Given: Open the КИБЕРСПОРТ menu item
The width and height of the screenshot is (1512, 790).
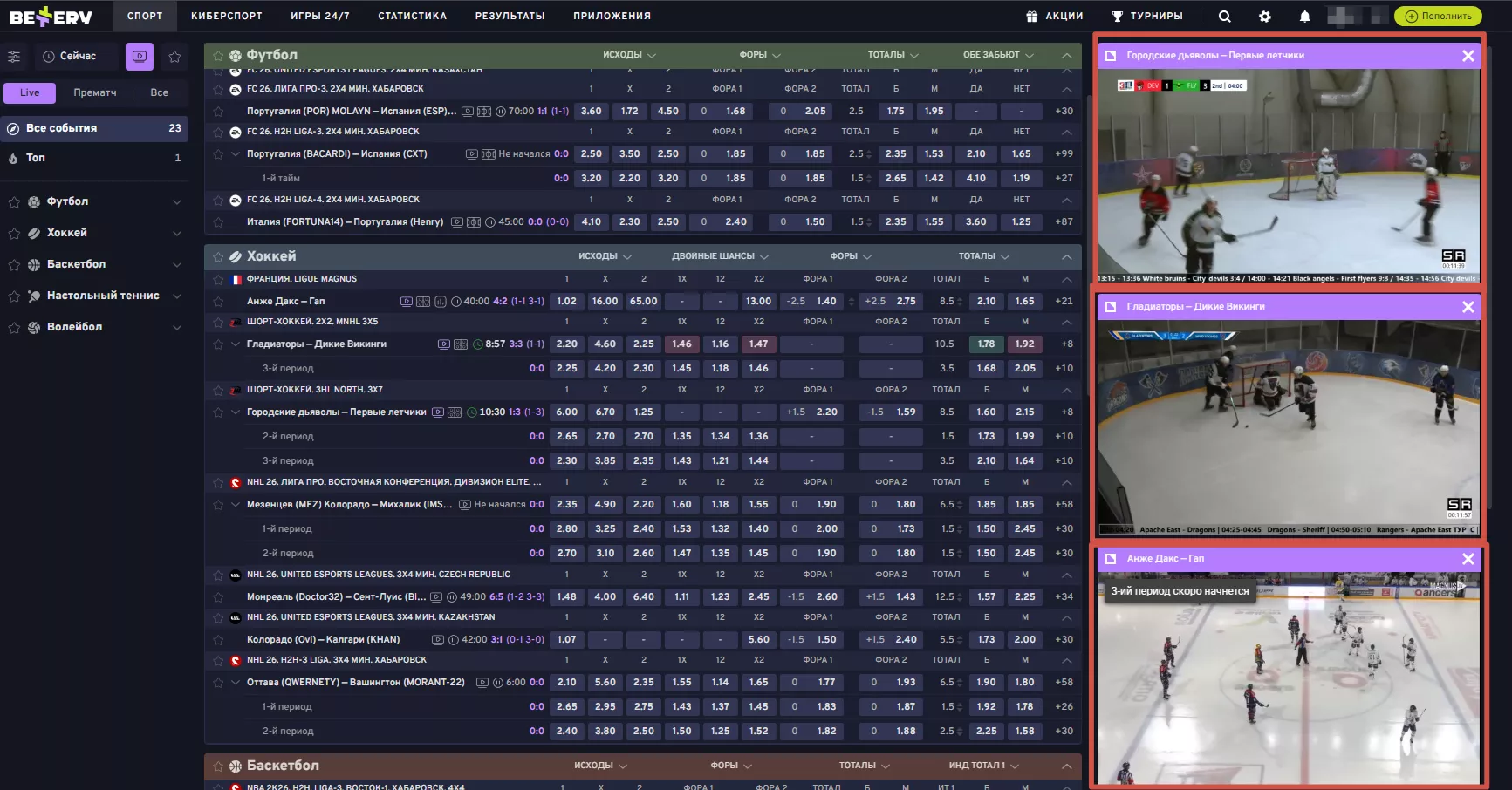Looking at the screenshot, I should [x=226, y=16].
